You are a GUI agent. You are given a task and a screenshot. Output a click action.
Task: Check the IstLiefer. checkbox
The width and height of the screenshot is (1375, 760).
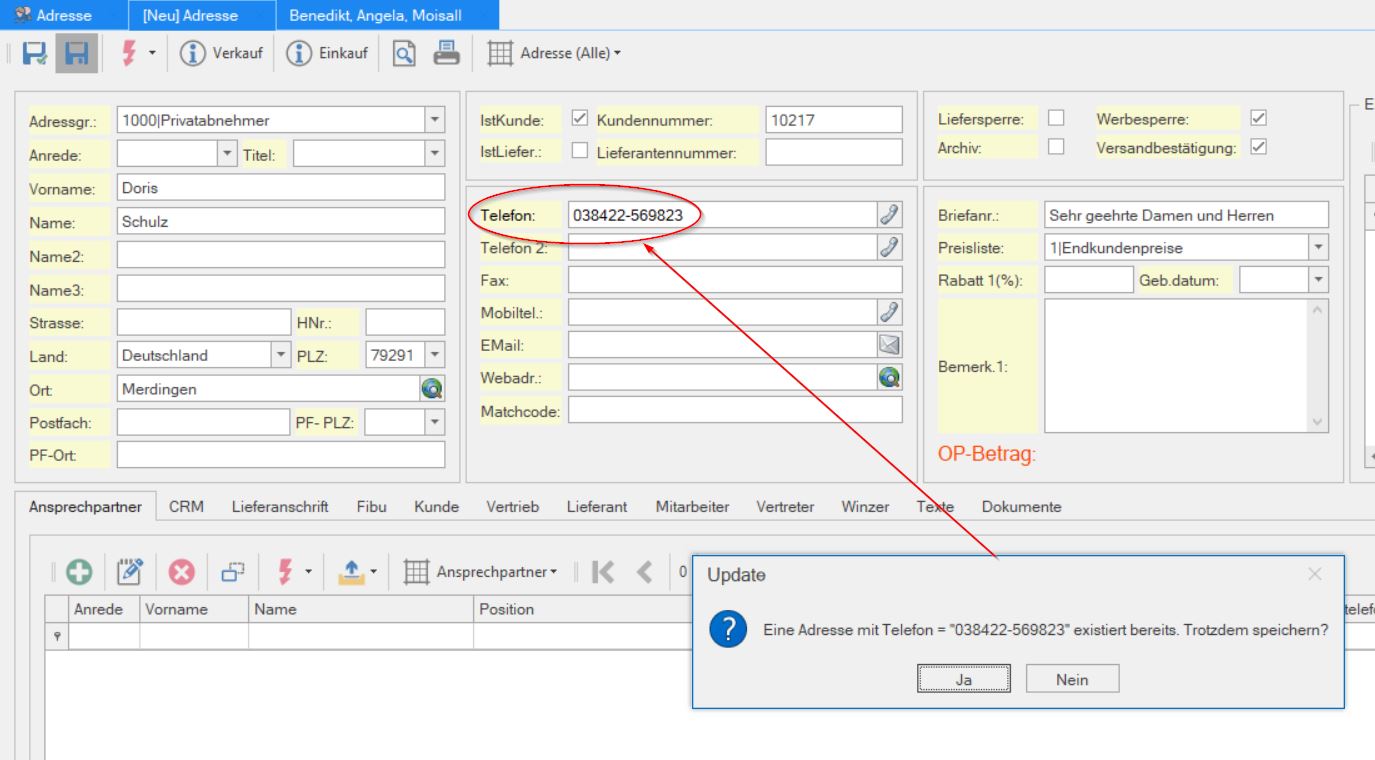pyautogui.click(x=579, y=152)
